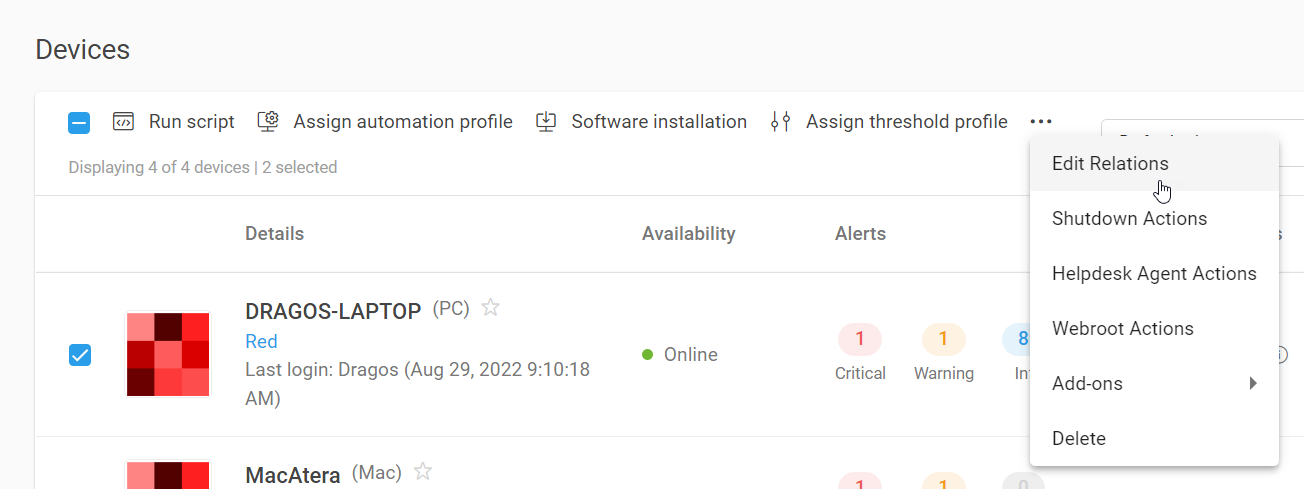Click the Devices page heading

click(x=82, y=49)
